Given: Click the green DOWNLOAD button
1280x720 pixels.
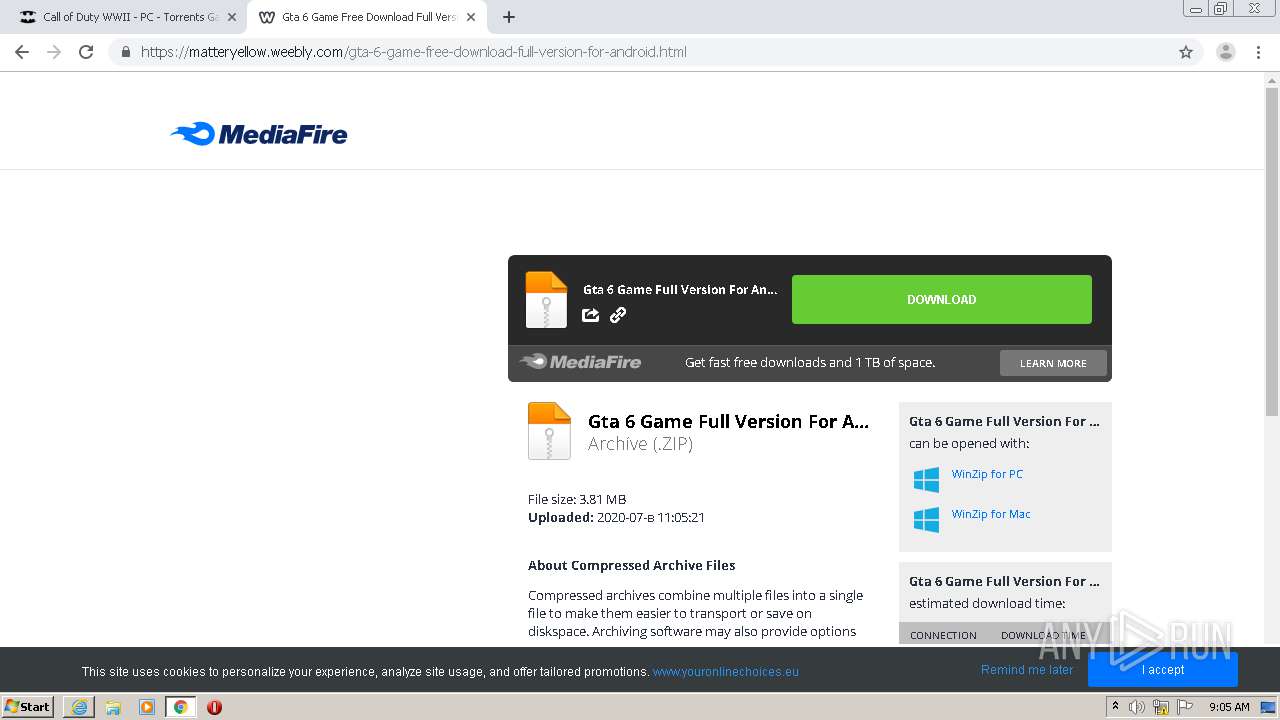Looking at the screenshot, I should pyautogui.click(x=942, y=299).
